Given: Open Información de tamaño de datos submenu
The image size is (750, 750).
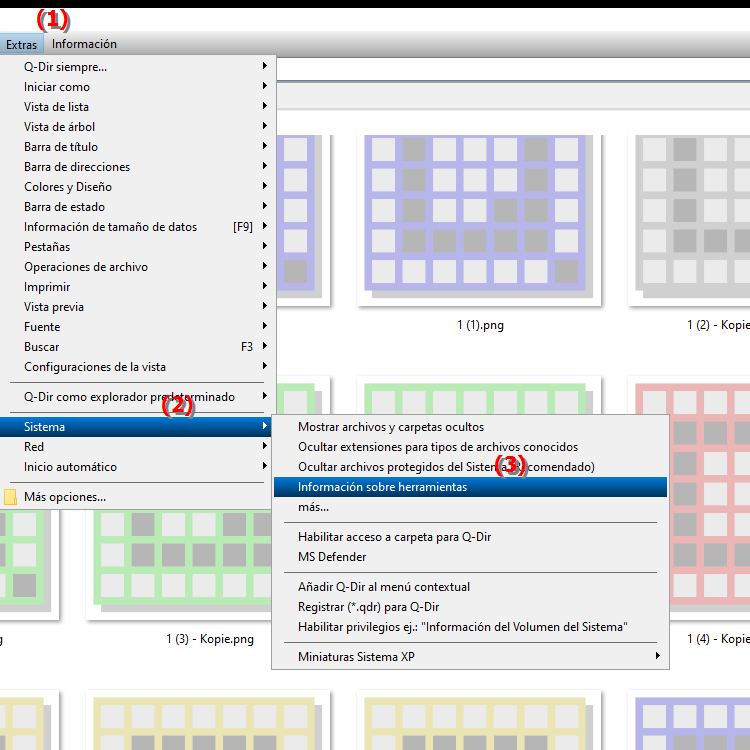Looking at the screenshot, I should pyautogui.click(x=138, y=227).
